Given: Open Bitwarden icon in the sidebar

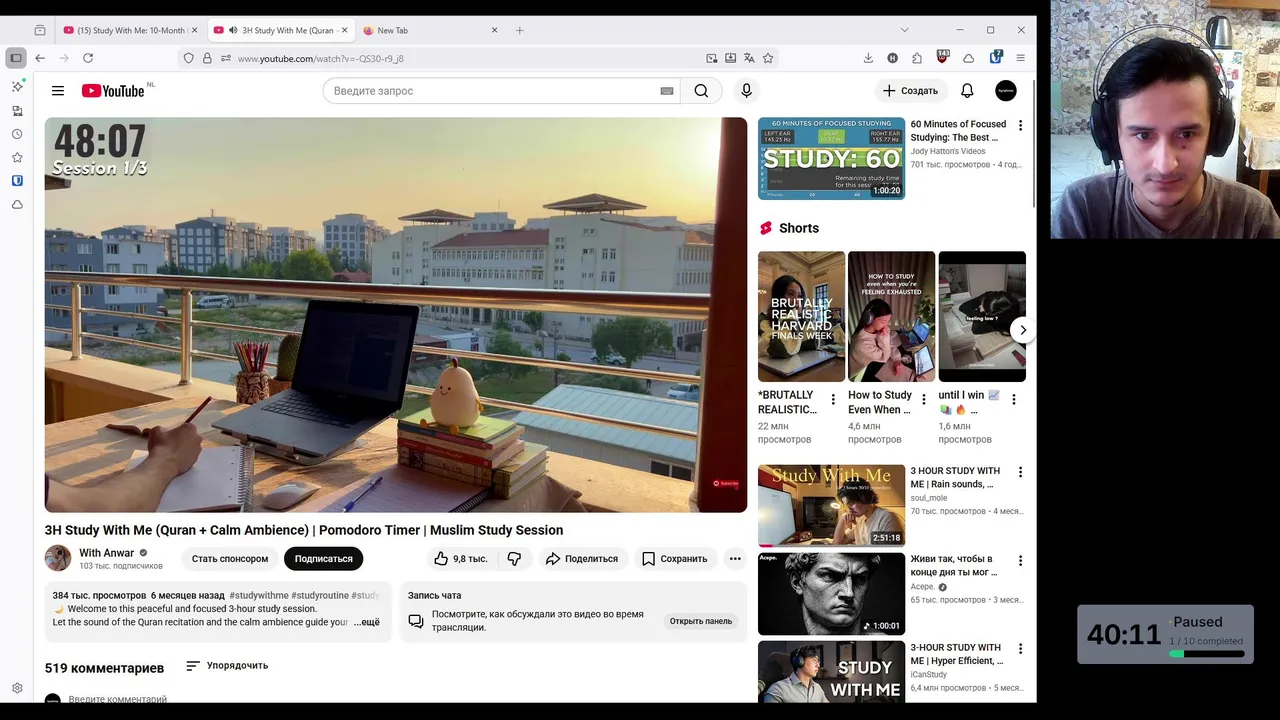Looking at the screenshot, I should (x=17, y=181).
